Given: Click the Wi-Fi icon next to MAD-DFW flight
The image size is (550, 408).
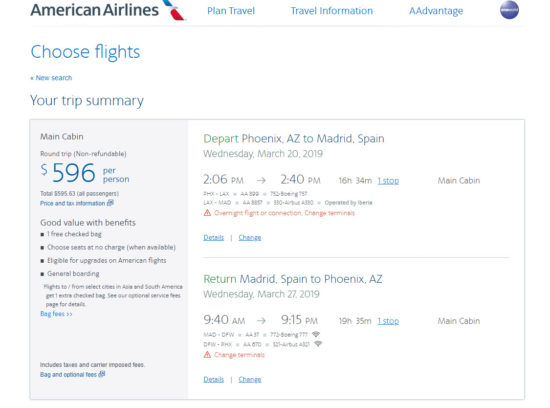Looking at the screenshot, I should click(x=316, y=334).
